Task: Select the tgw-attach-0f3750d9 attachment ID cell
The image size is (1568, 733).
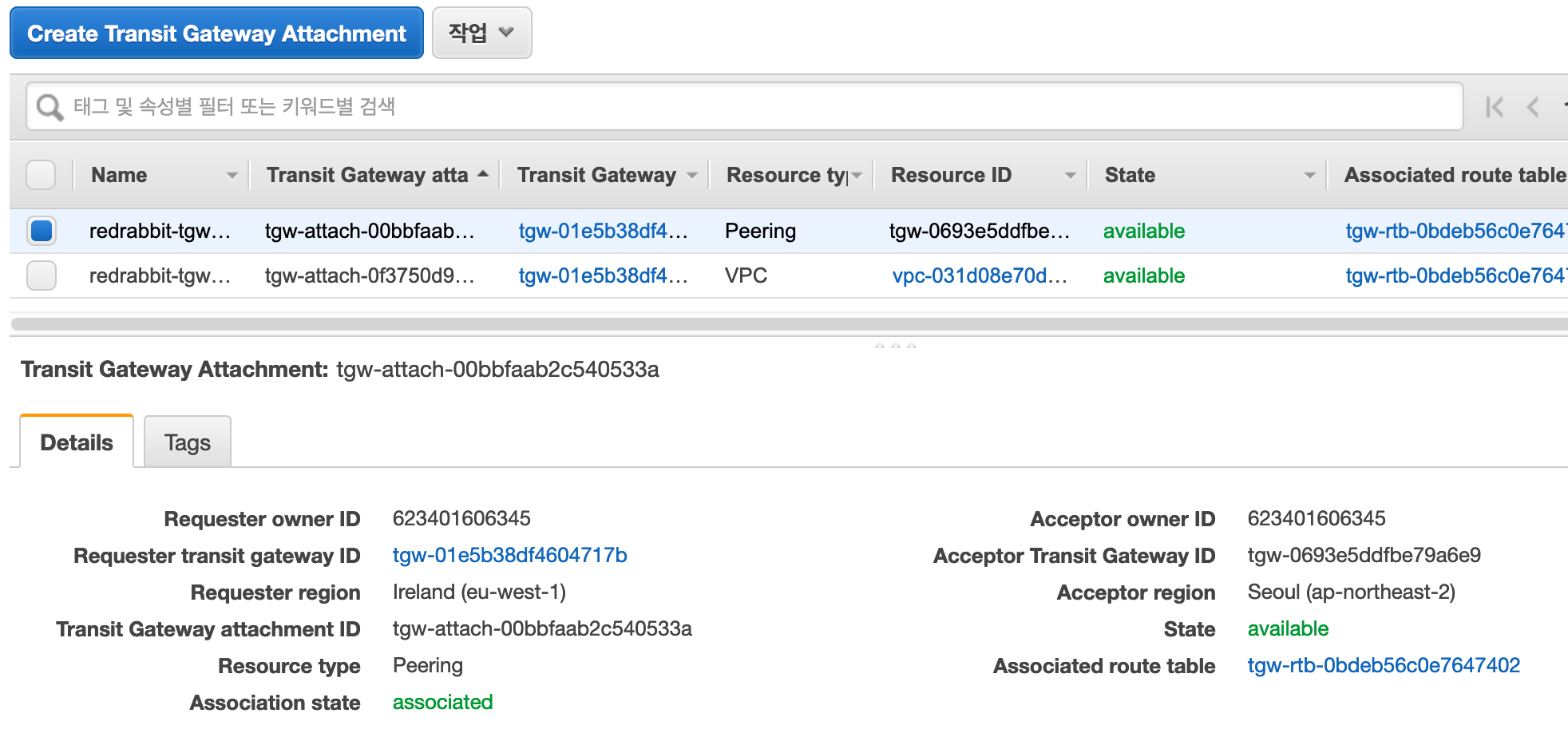Action: point(370,275)
